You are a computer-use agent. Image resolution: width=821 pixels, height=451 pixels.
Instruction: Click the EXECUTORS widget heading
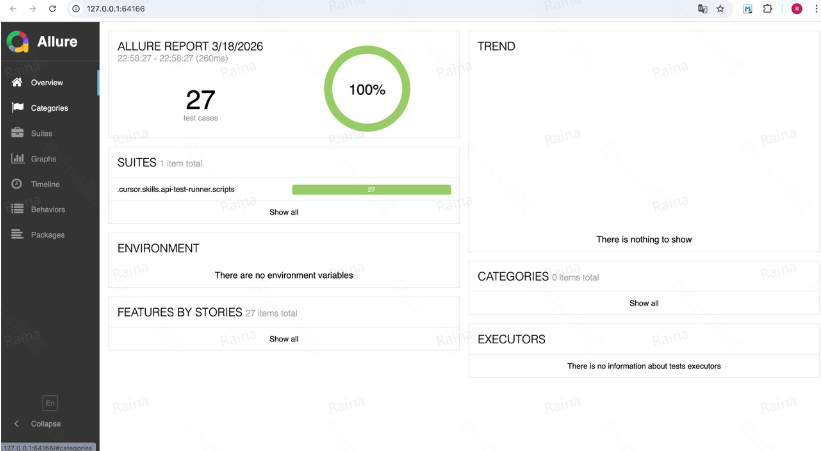click(x=511, y=339)
